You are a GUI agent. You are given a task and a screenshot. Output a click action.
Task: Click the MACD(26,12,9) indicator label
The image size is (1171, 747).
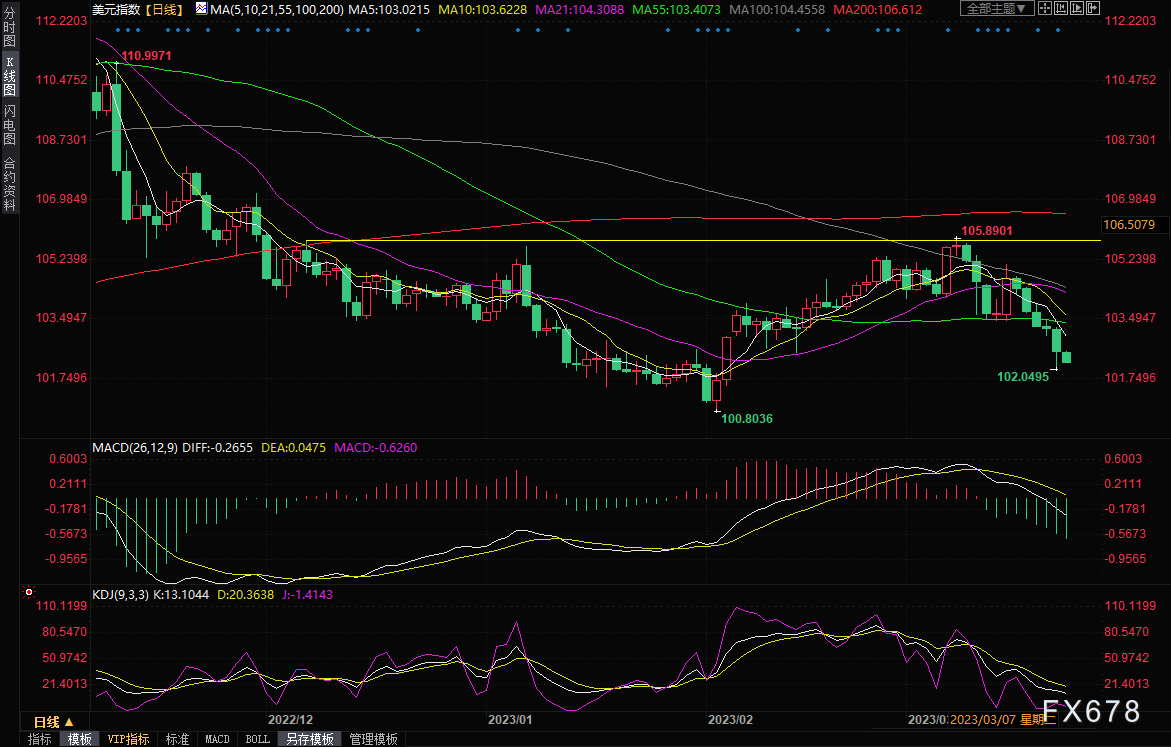click(x=134, y=447)
